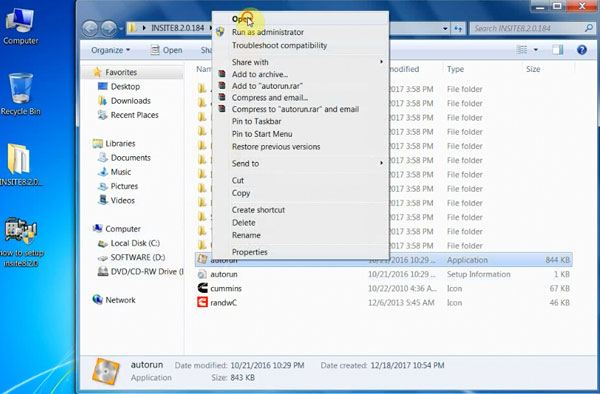Open the Computer desktop icon
This screenshot has width=600, height=394.
click(20, 26)
